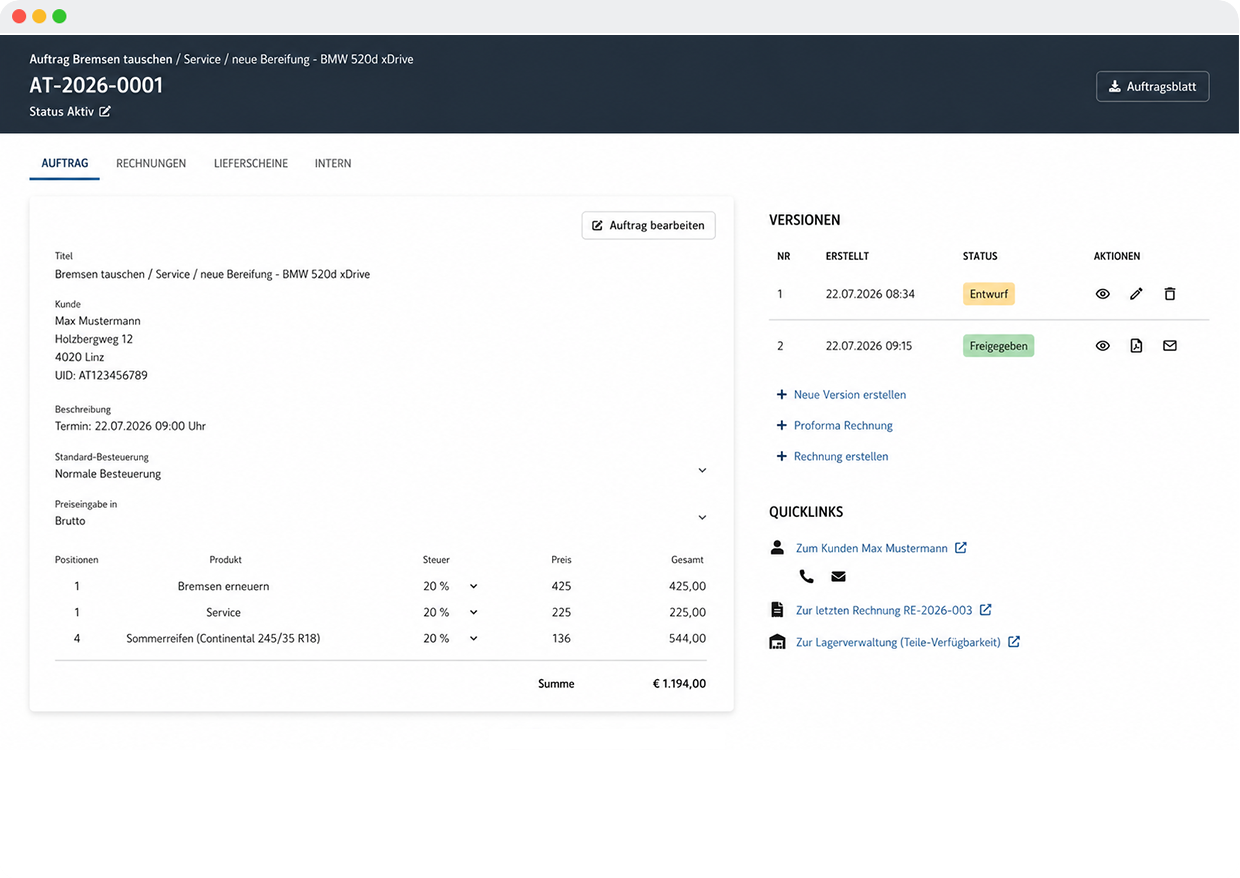Click external link icon after Teile-Verfügbarkeit
The width and height of the screenshot is (1240, 878).
[1014, 642]
